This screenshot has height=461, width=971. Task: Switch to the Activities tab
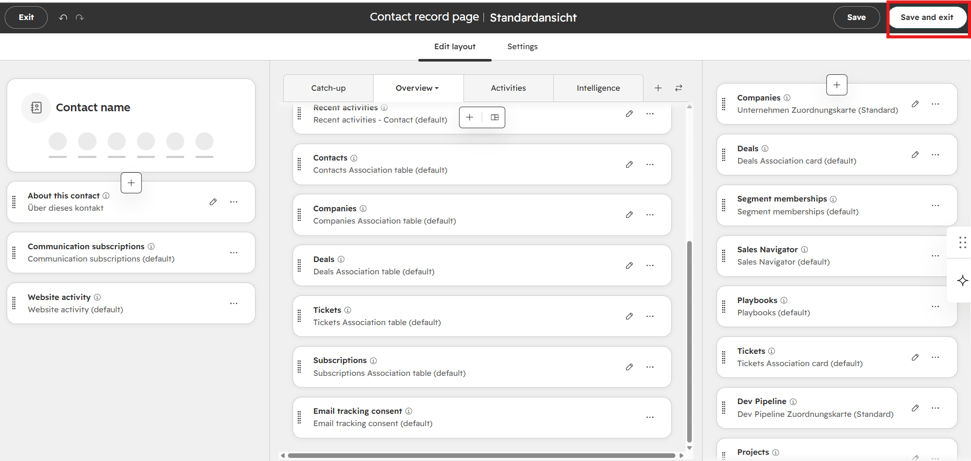click(508, 88)
